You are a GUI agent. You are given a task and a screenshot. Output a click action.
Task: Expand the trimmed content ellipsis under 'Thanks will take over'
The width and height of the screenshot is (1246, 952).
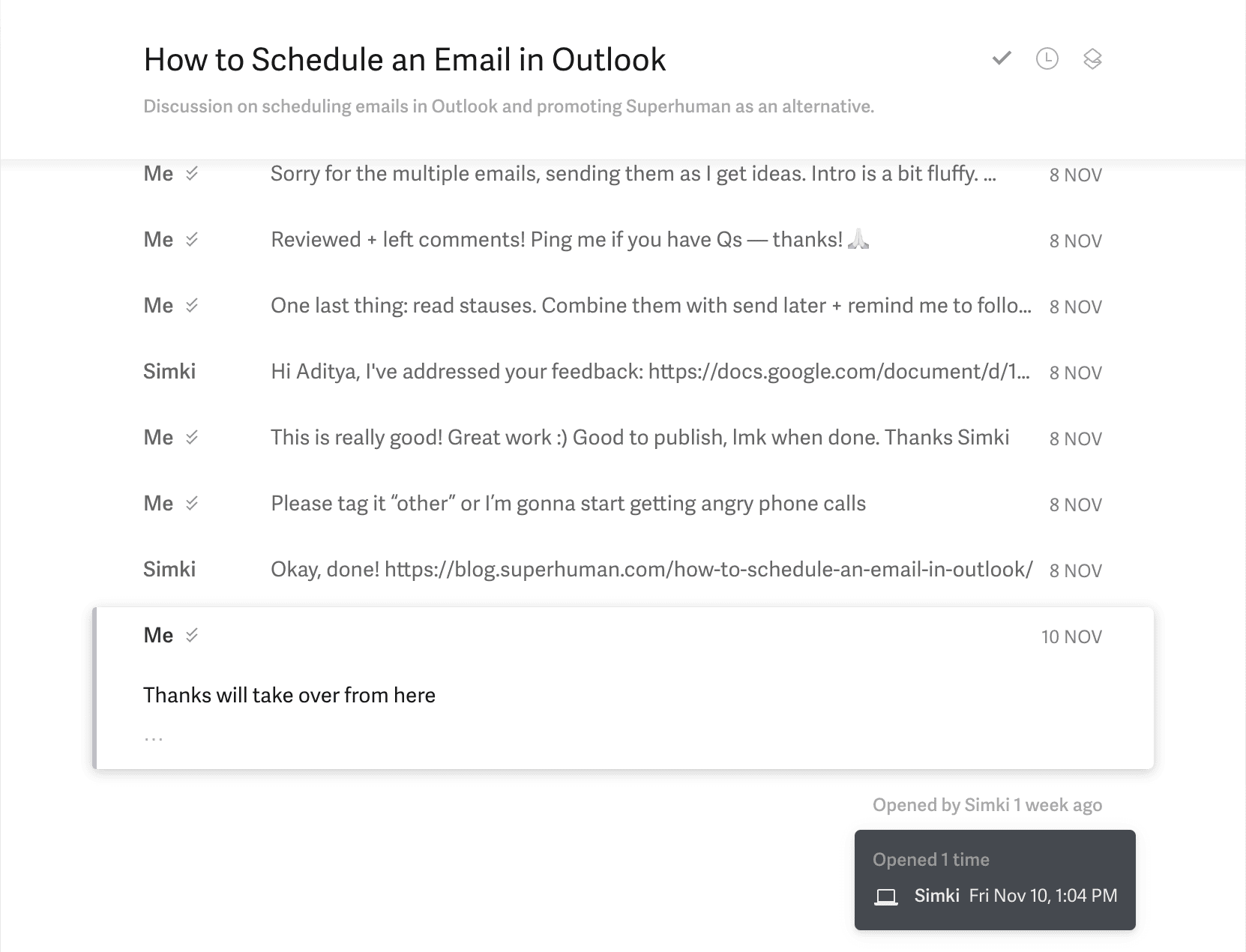(154, 738)
